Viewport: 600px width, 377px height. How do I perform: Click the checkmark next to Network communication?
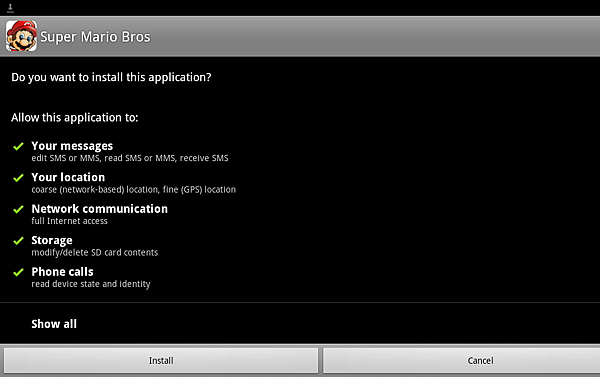tap(18, 209)
